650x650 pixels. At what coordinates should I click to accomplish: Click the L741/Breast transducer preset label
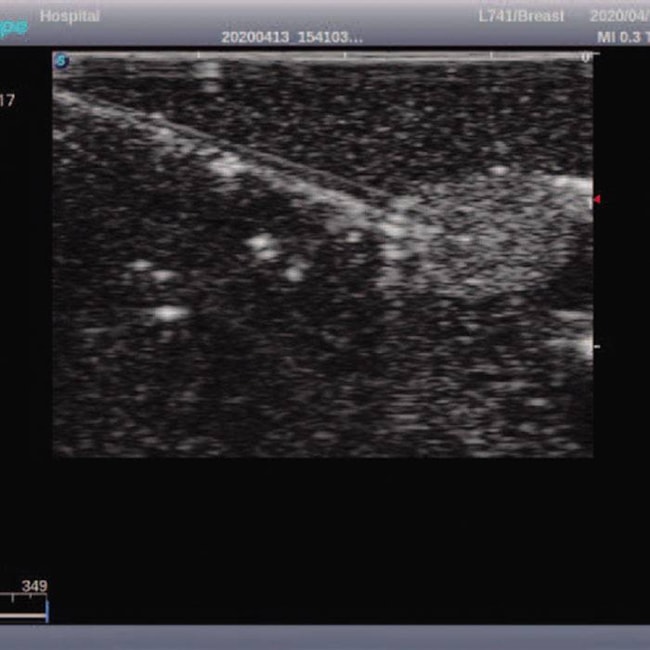coord(521,17)
